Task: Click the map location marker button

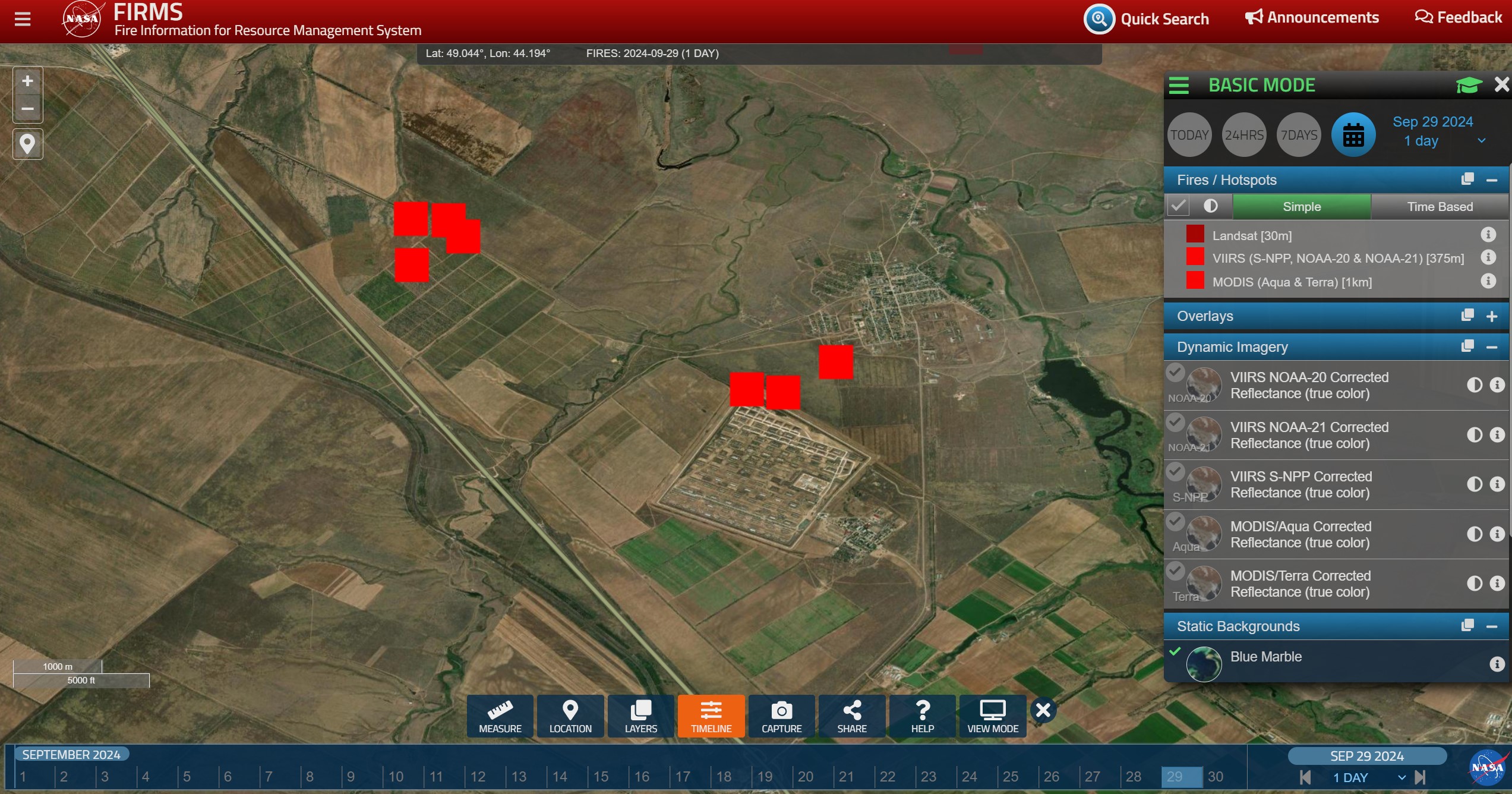Action: (27, 144)
